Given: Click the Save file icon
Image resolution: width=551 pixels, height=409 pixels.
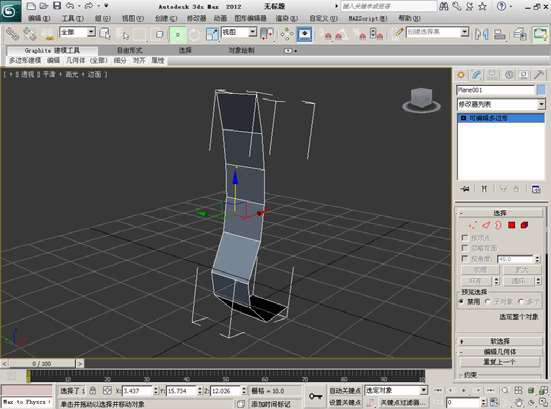Looking at the screenshot, I should coord(57,6).
